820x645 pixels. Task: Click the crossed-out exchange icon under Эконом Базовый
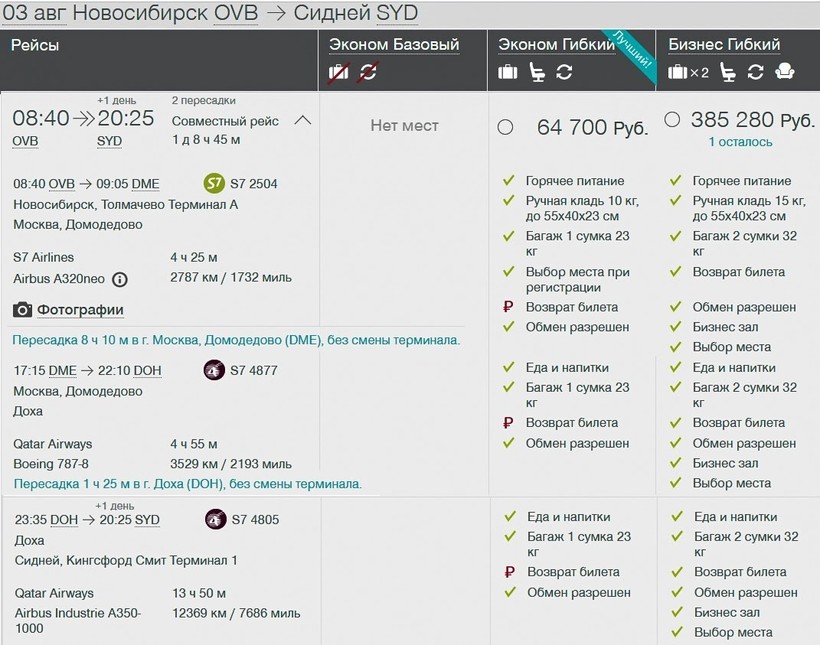coord(369,72)
